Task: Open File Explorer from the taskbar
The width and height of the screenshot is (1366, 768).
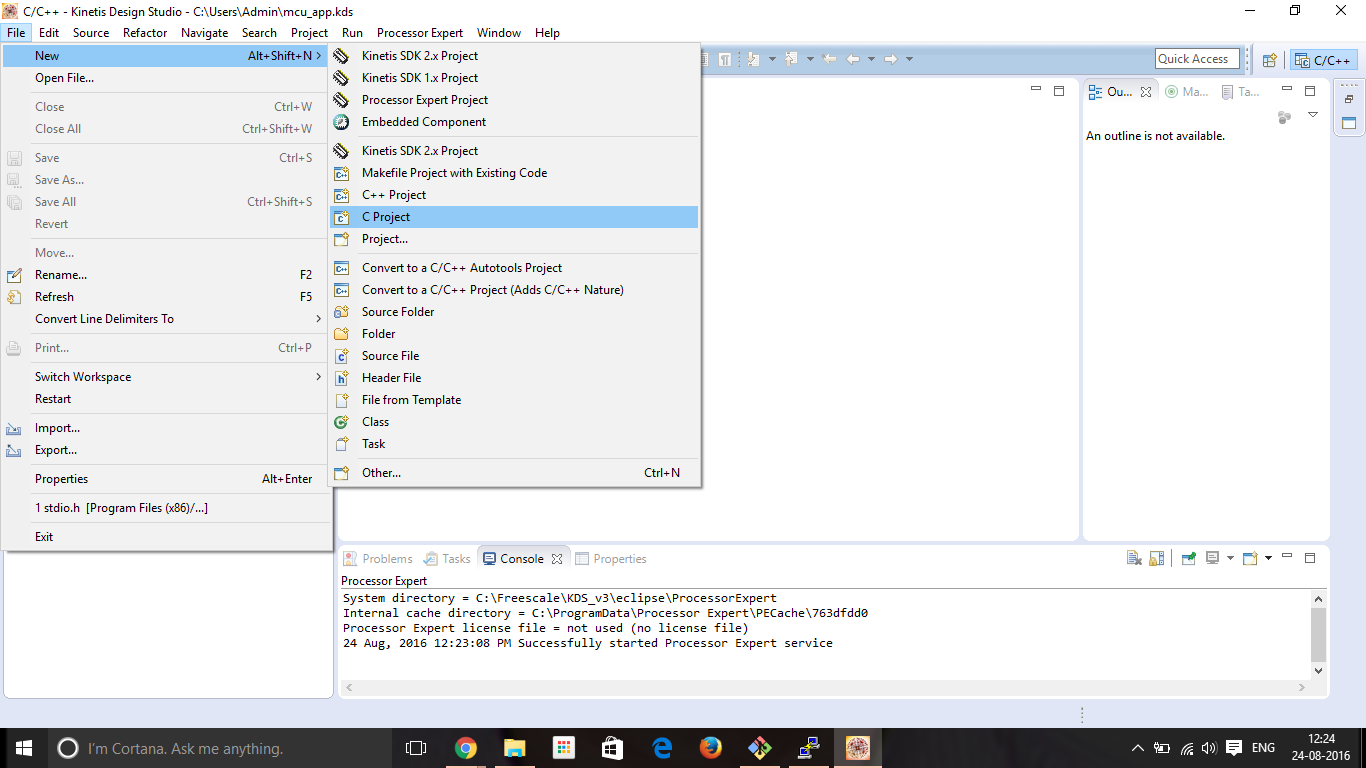Action: [514, 748]
